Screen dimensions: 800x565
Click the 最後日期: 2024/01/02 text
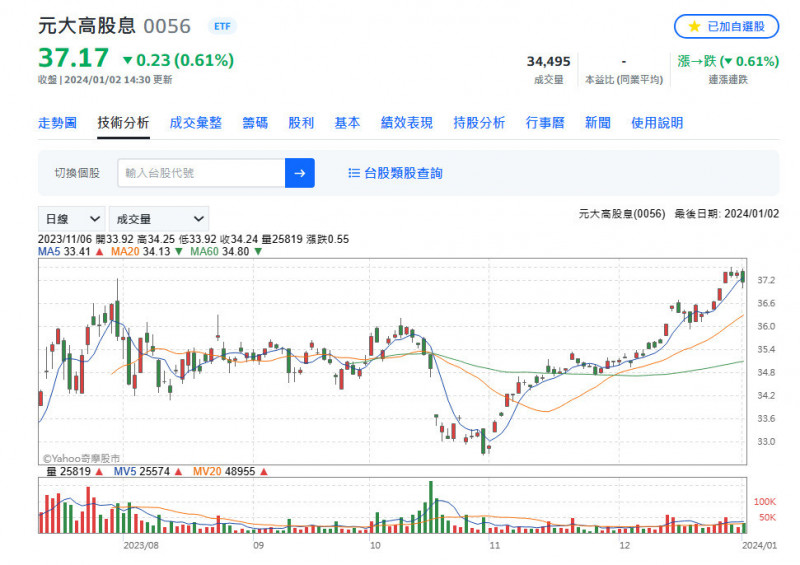[727, 213]
